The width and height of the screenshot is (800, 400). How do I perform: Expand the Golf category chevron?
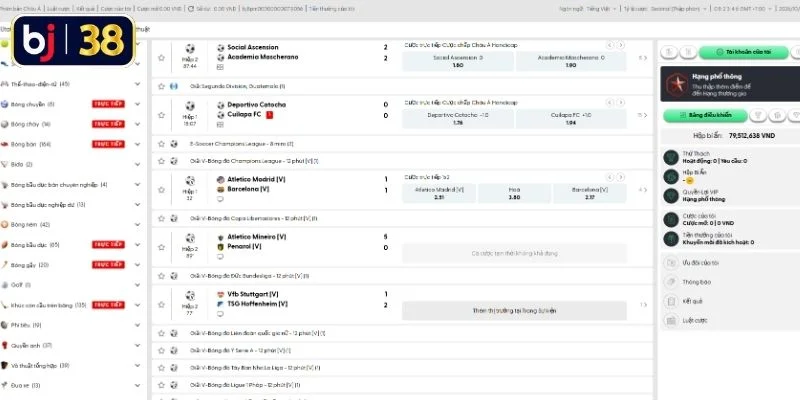[137, 285]
